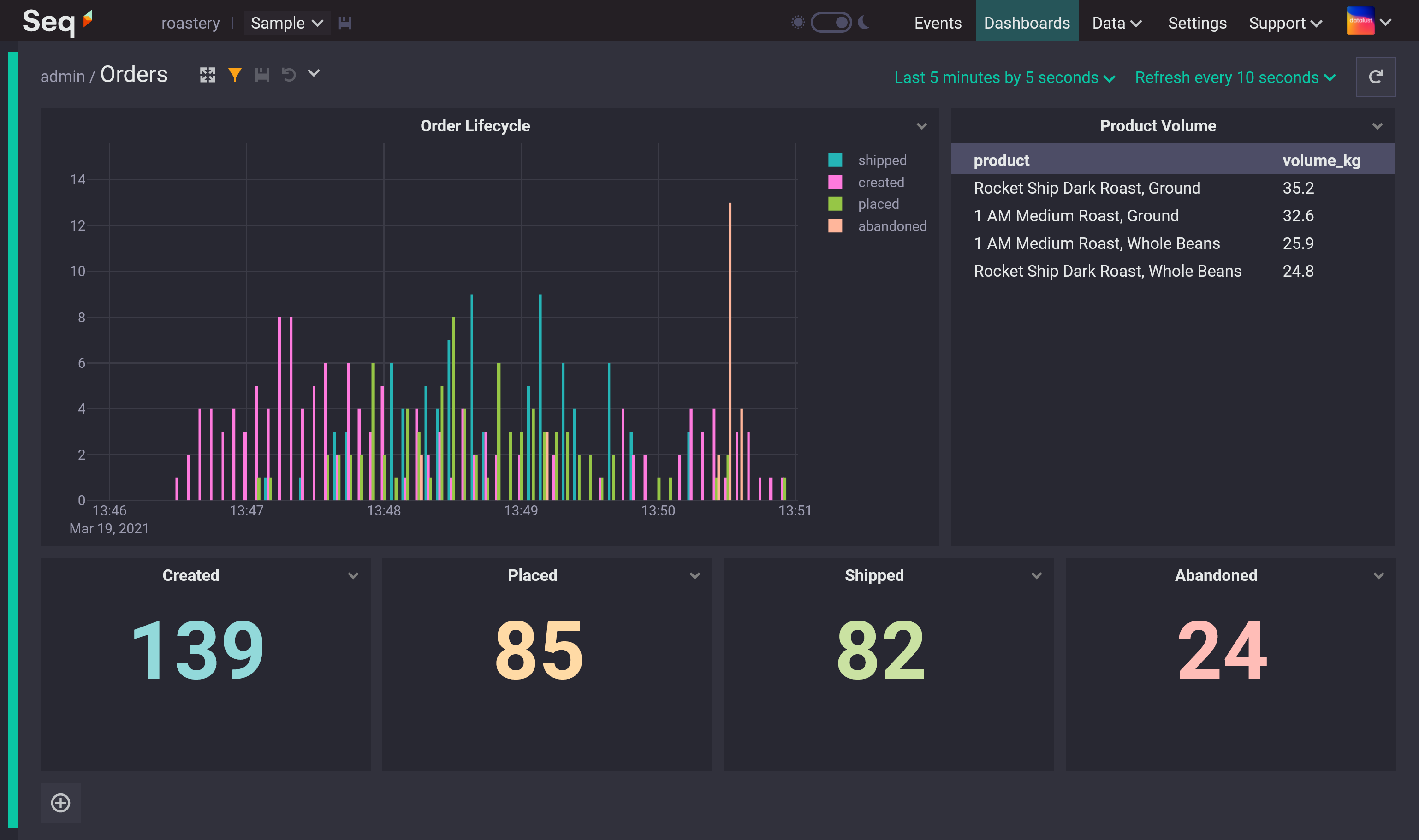Click the sun light-theme icon
This screenshot has height=840, width=1419.
(797, 23)
